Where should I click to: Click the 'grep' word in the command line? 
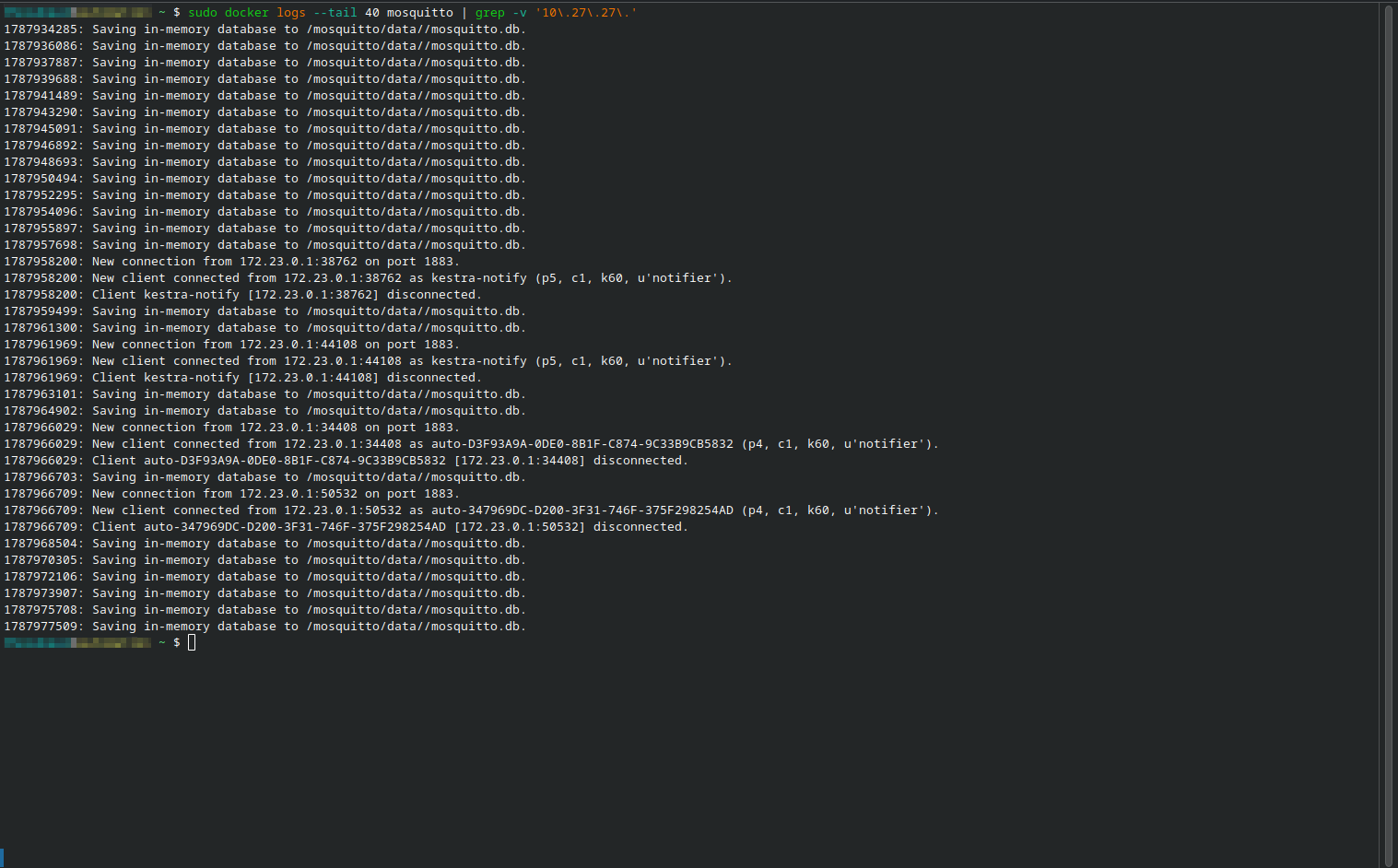[x=490, y=13]
